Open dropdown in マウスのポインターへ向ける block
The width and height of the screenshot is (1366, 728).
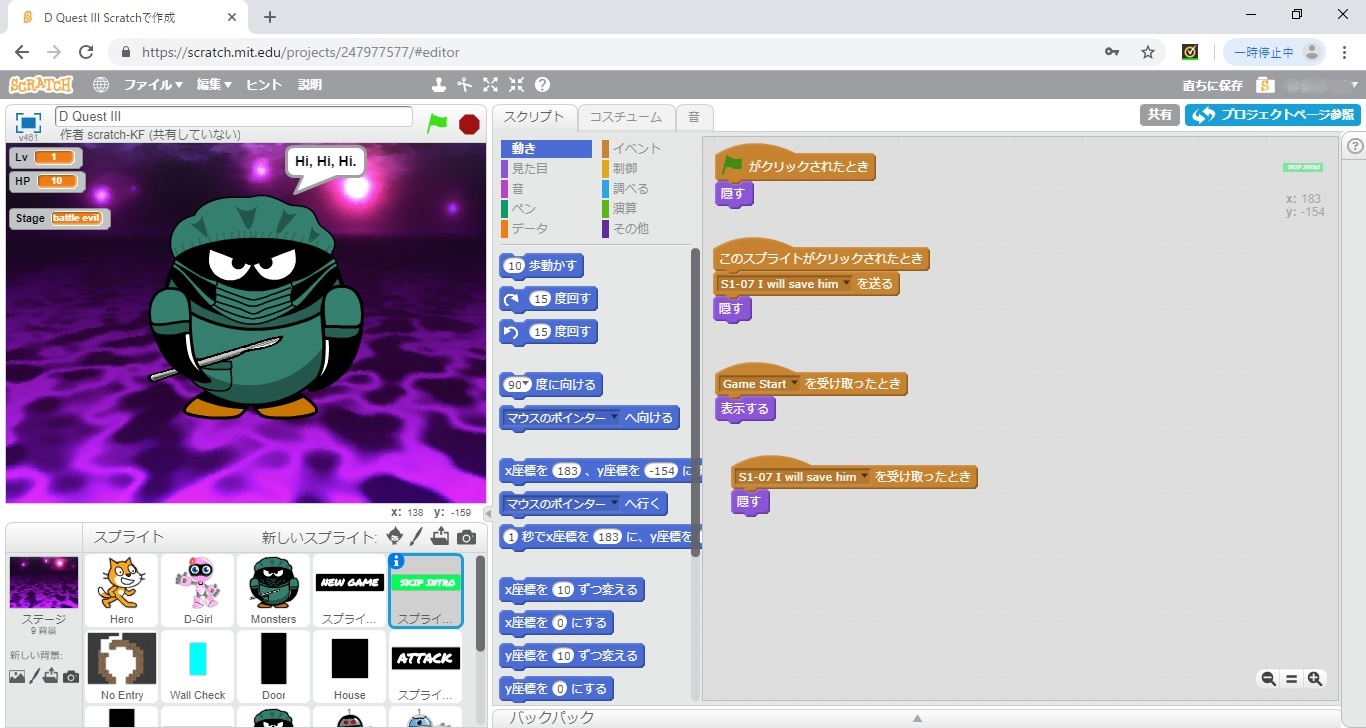[615, 418]
